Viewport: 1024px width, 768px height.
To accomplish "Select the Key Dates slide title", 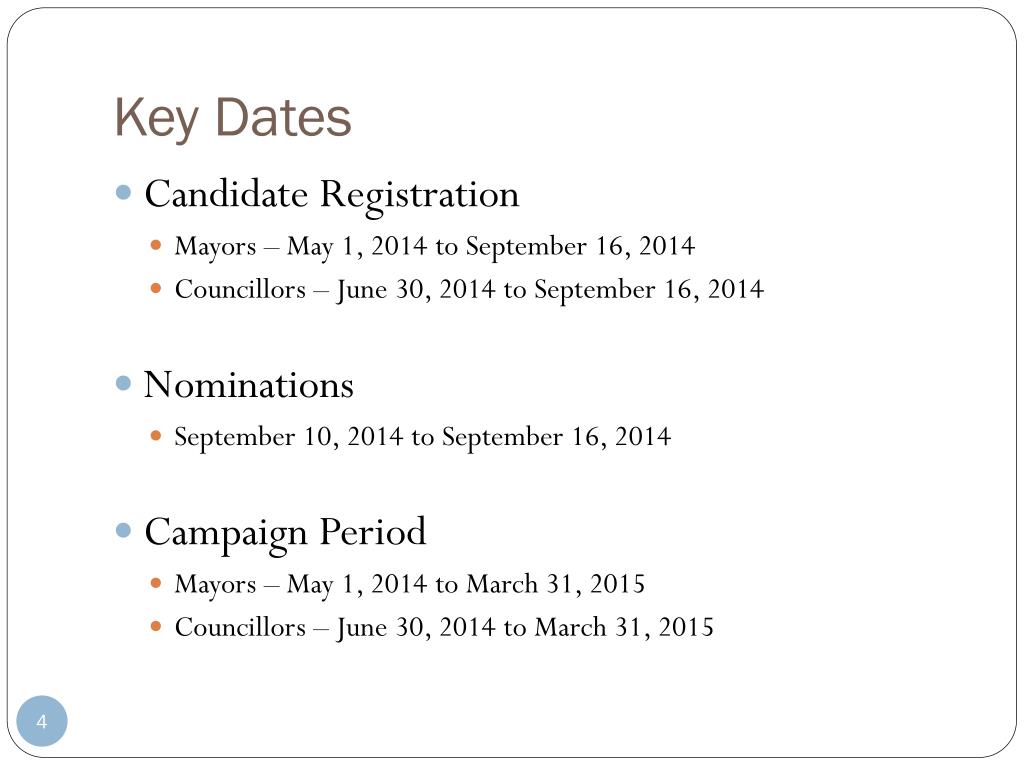I will [x=233, y=118].
